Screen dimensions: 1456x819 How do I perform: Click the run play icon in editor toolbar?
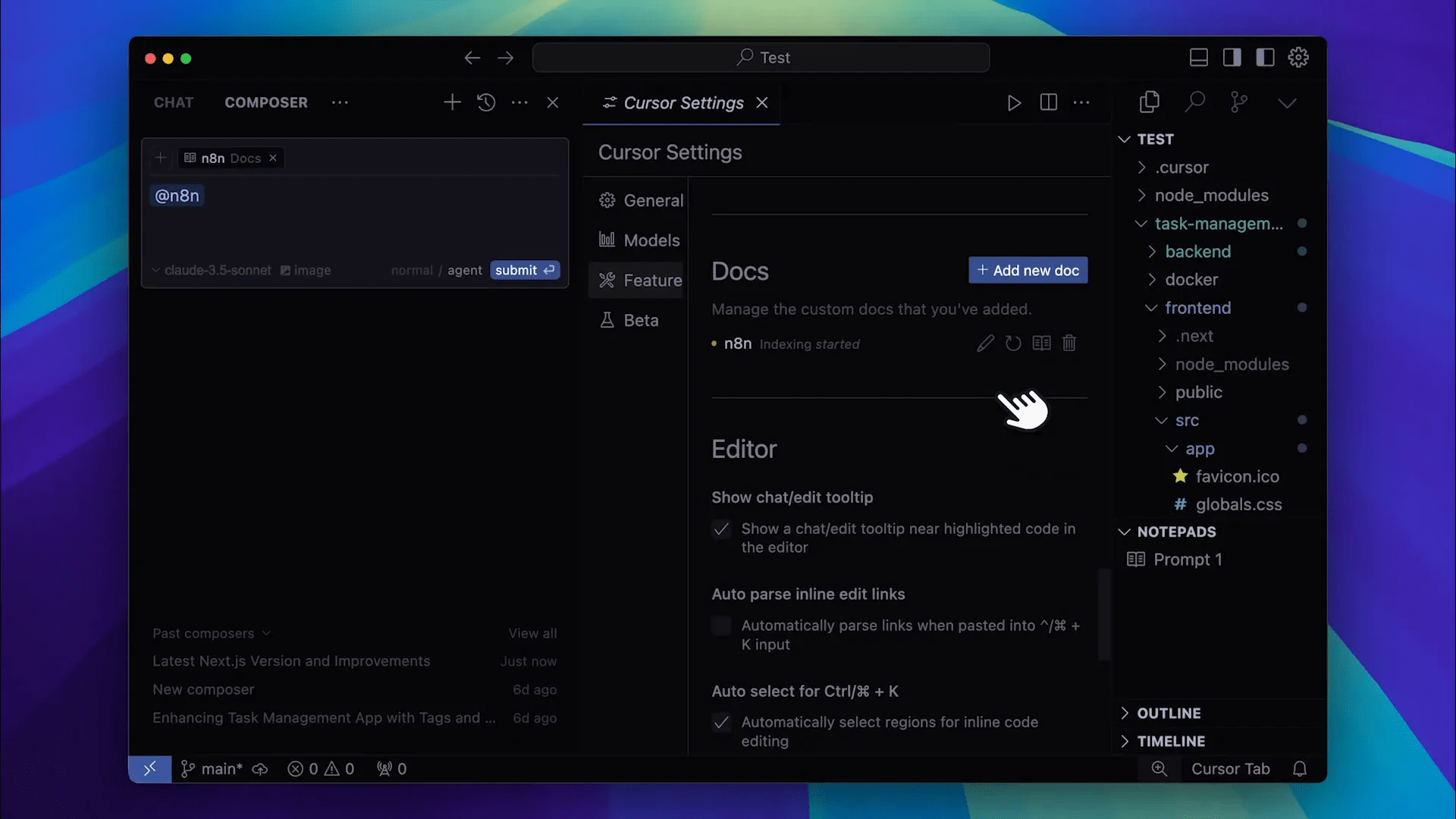[x=1014, y=102]
